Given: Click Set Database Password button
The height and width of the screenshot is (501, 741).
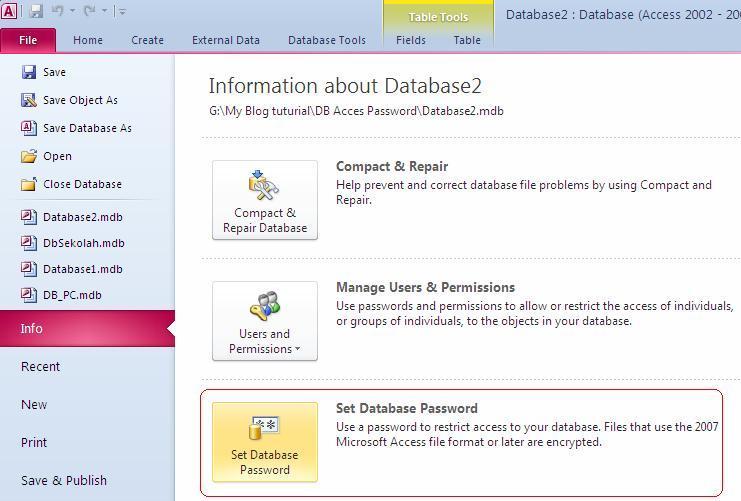Looking at the screenshot, I should [x=265, y=442].
